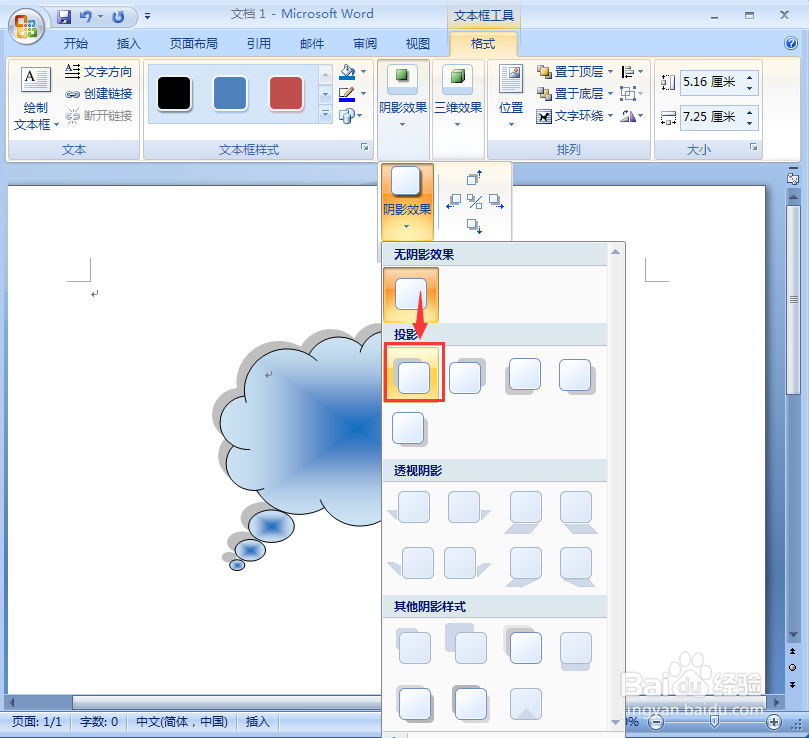809x738 pixels.
Task: Open ribbon 阴影效果 shadow effects dropdown
Action: click(403, 98)
